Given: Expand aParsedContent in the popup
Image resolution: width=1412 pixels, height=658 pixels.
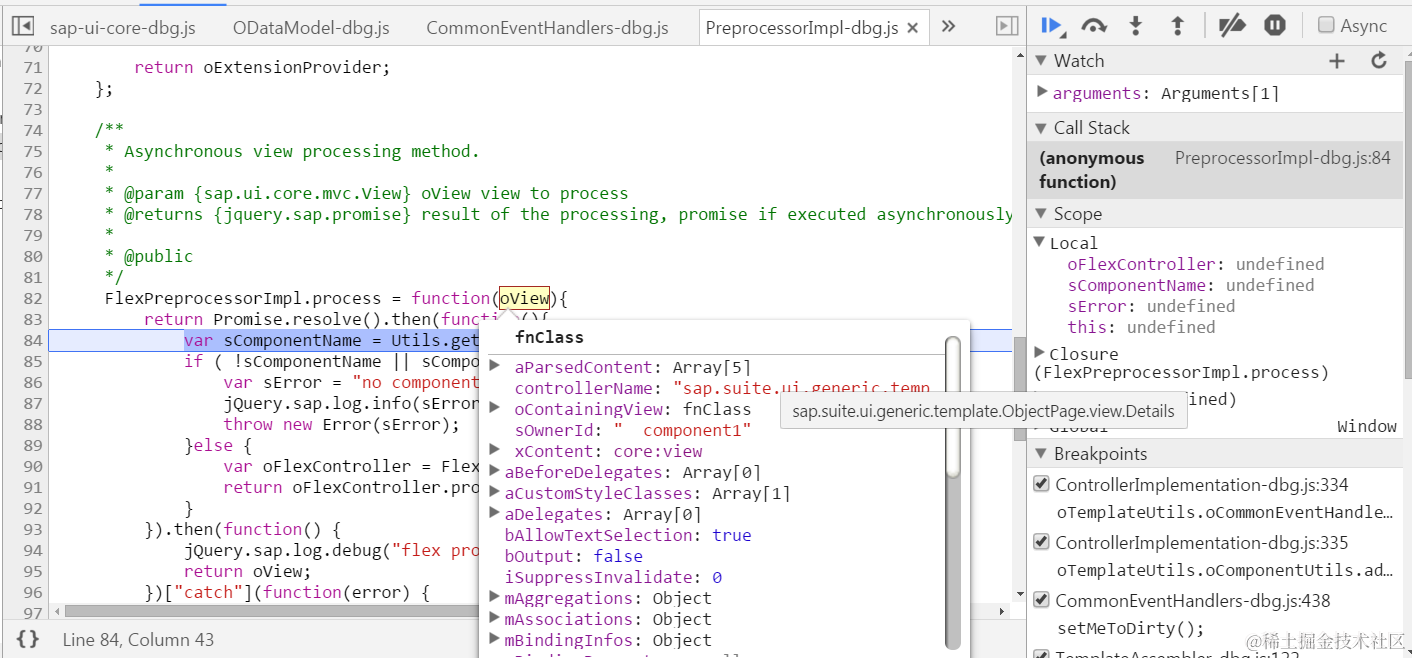Looking at the screenshot, I should [495, 366].
